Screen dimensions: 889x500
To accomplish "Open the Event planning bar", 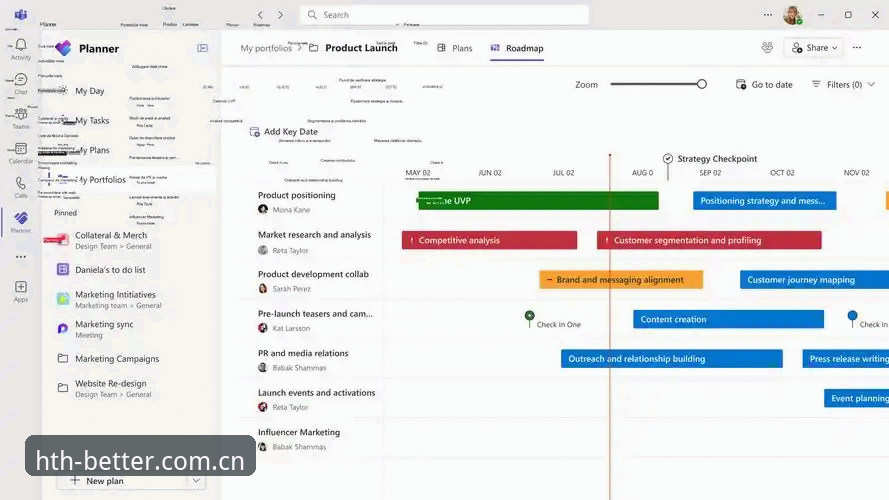I will coord(856,398).
